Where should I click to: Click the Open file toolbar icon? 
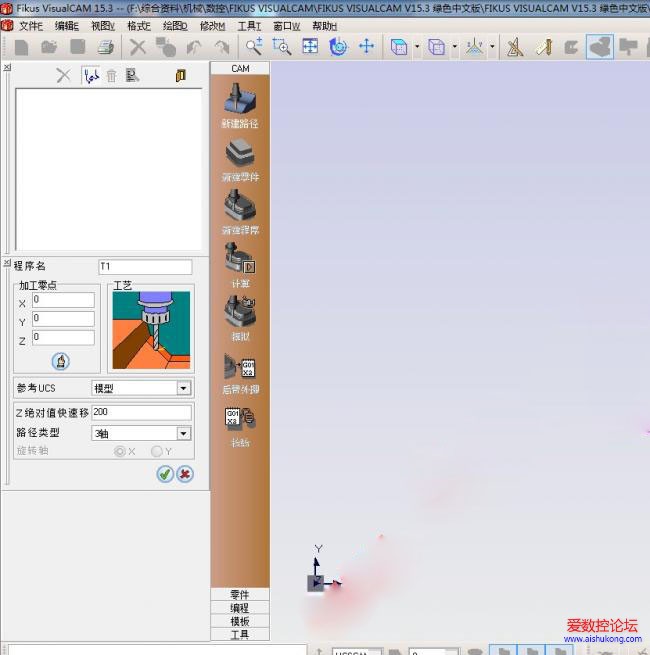point(49,47)
